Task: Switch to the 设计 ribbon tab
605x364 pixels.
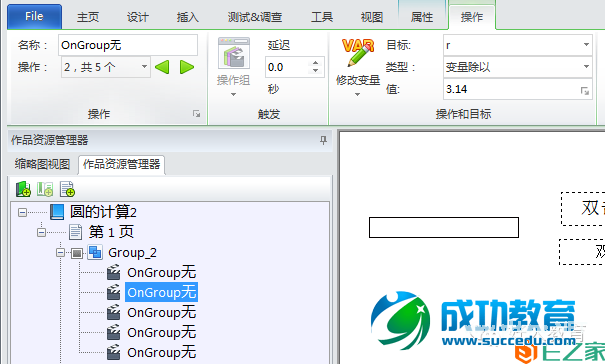Action: tap(138, 17)
